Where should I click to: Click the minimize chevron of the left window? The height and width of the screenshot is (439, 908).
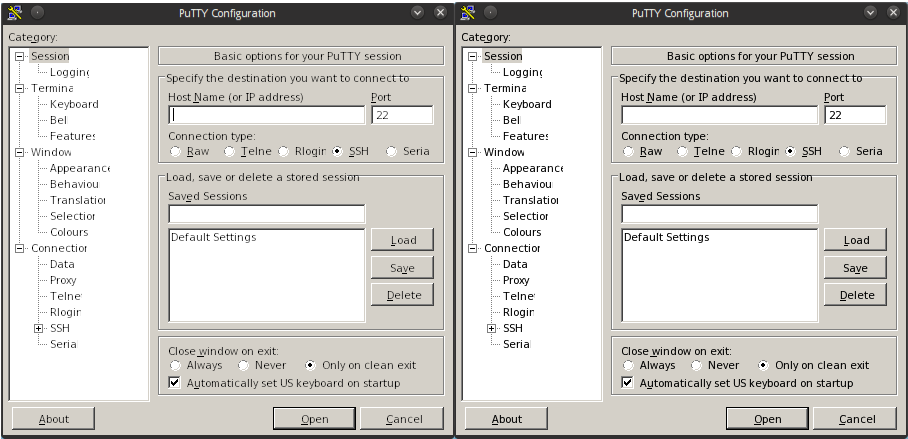point(417,12)
